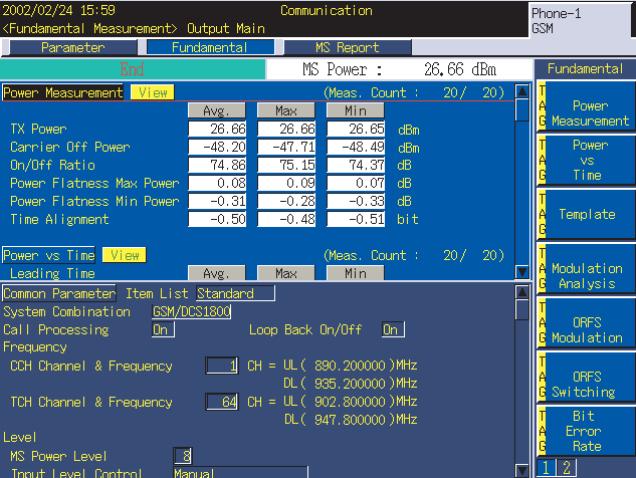Image resolution: width=636 pixels, height=478 pixels.
Task: Click the Max header in Power Measurement
Action: (286, 110)
